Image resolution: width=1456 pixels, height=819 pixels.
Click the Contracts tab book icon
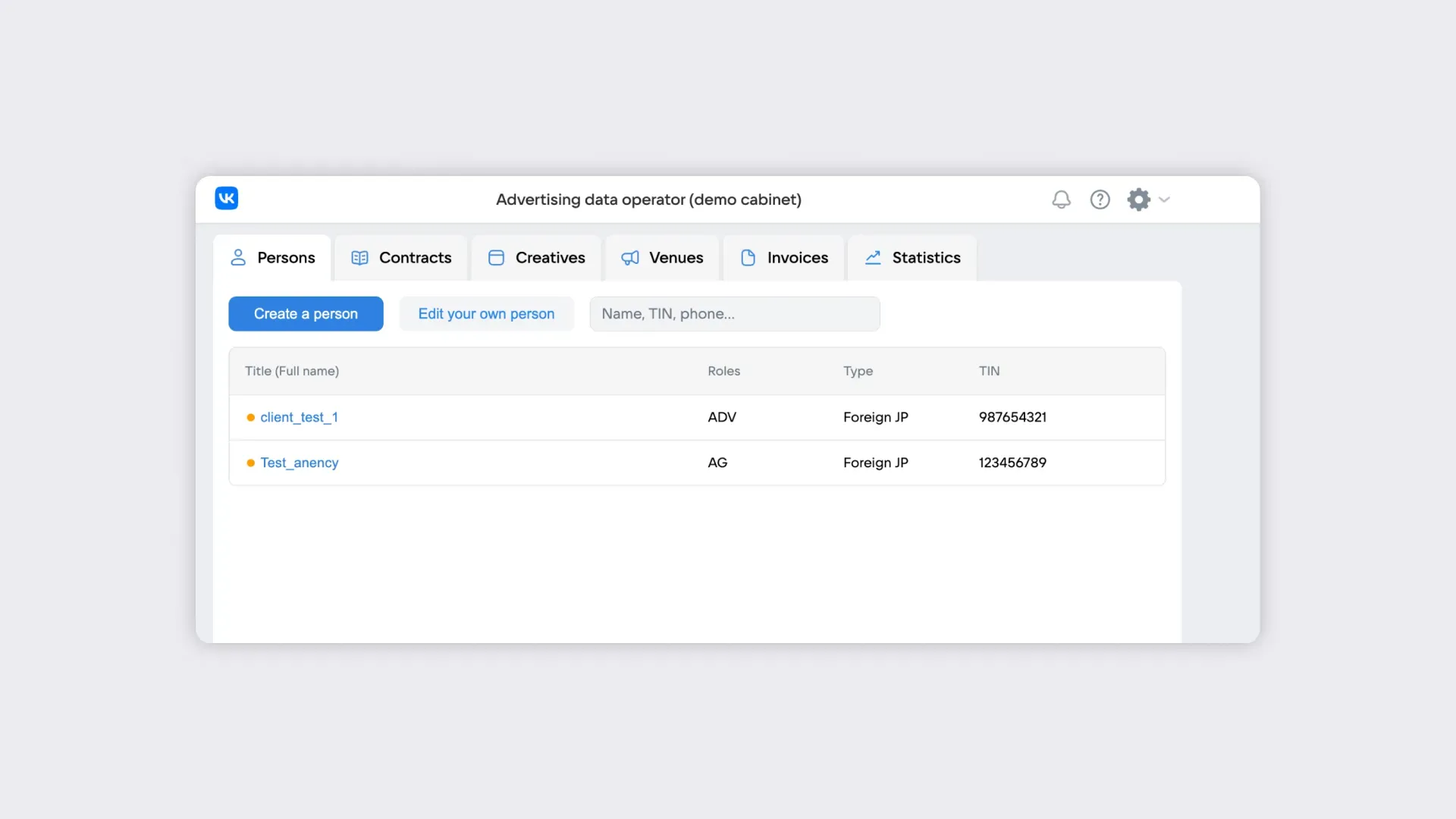(359, 258)
